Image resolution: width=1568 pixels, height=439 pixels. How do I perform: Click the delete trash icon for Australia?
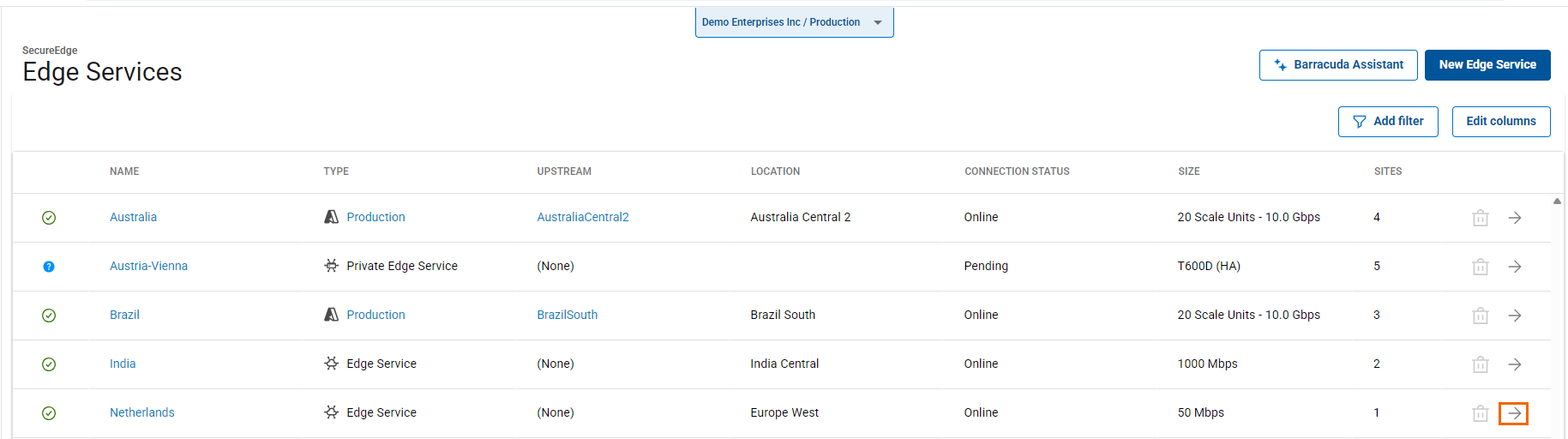pyautogui.click(x=1480, y=218)
